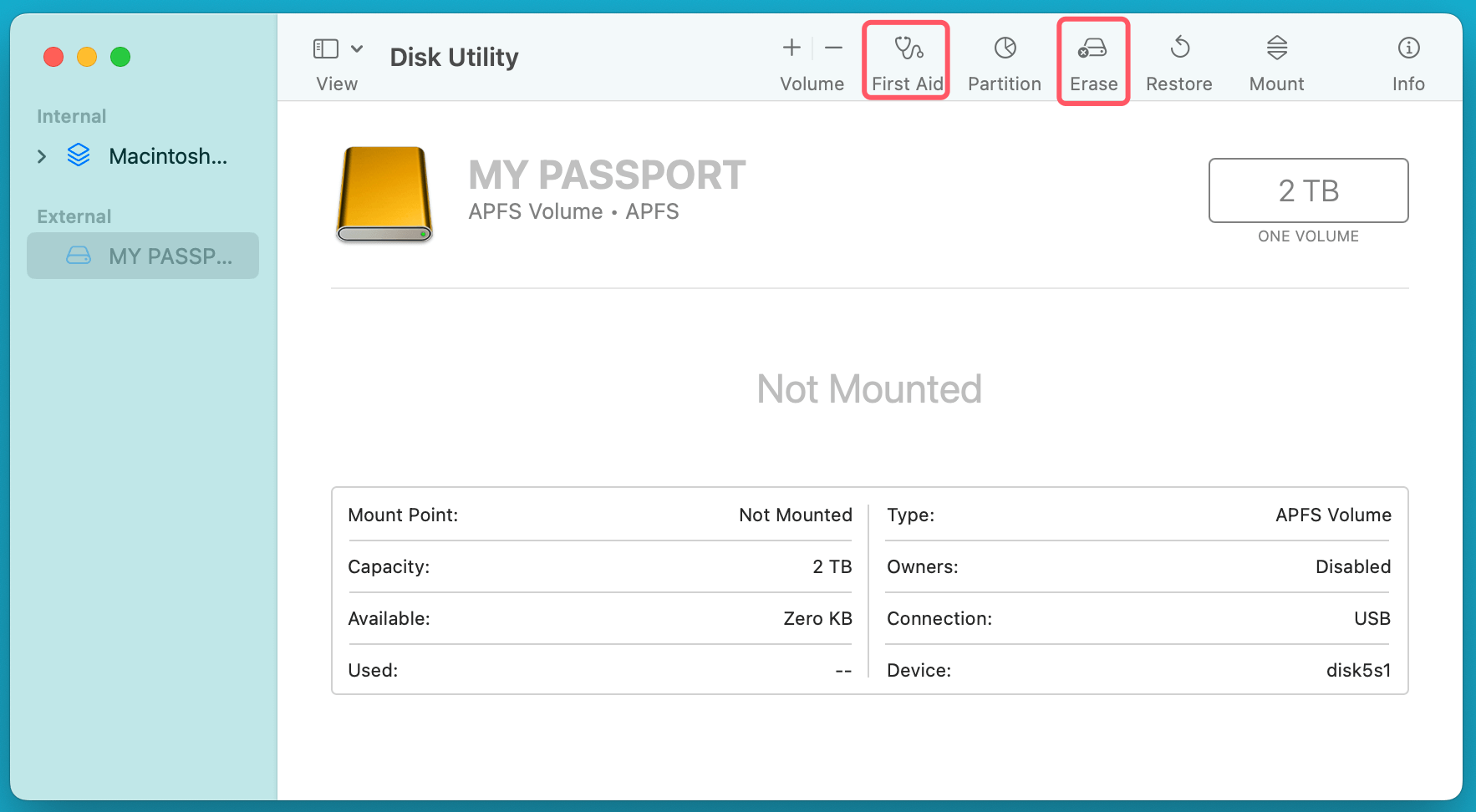Click the yellow minimize window button
The width and height of the screenshot is (1476, 812).
coord(87,57)
